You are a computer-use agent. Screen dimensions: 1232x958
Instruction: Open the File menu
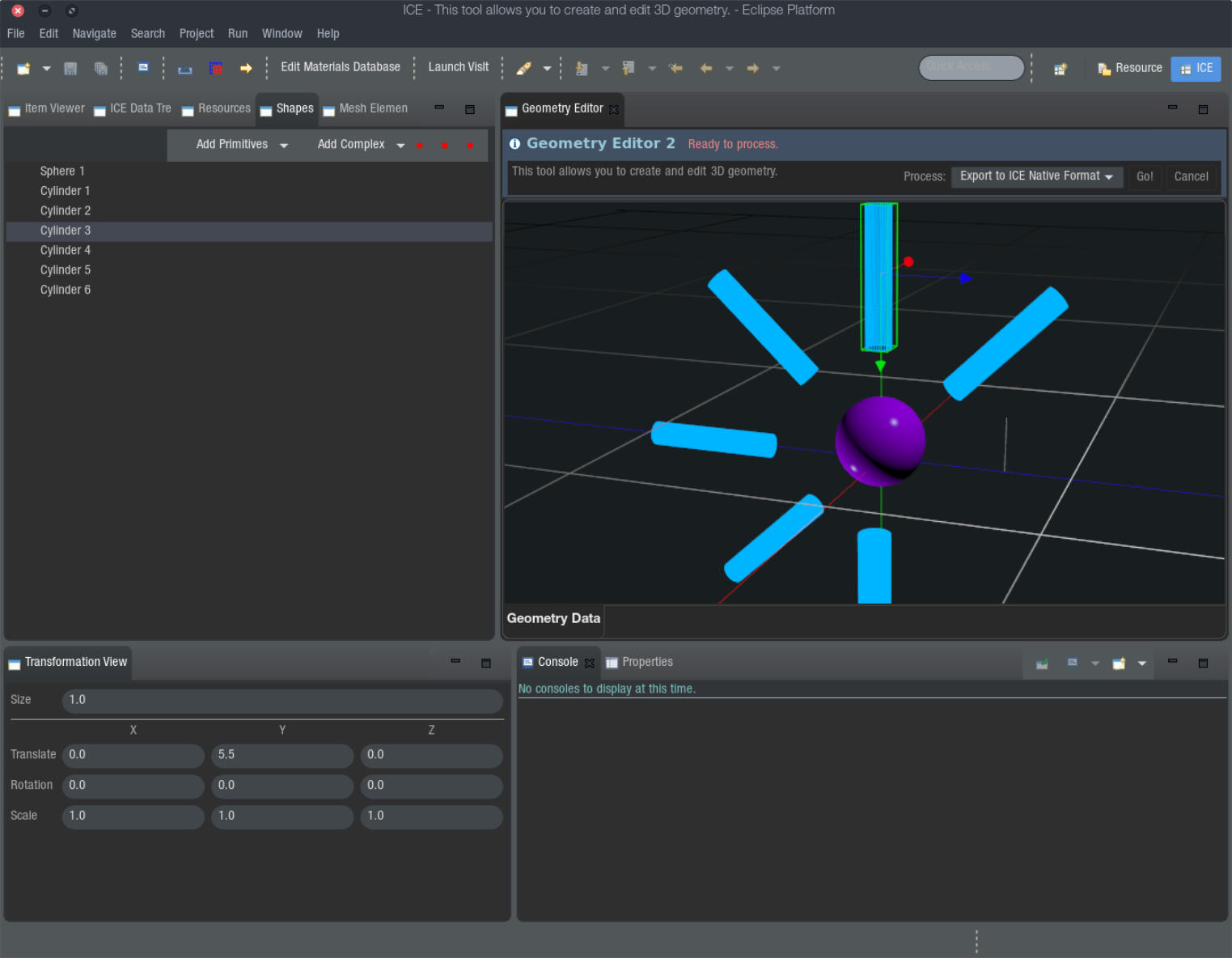tap(16, 34)
